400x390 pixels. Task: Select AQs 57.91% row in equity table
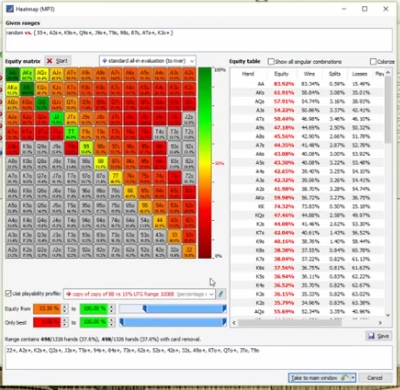click(x=307, y=101)
